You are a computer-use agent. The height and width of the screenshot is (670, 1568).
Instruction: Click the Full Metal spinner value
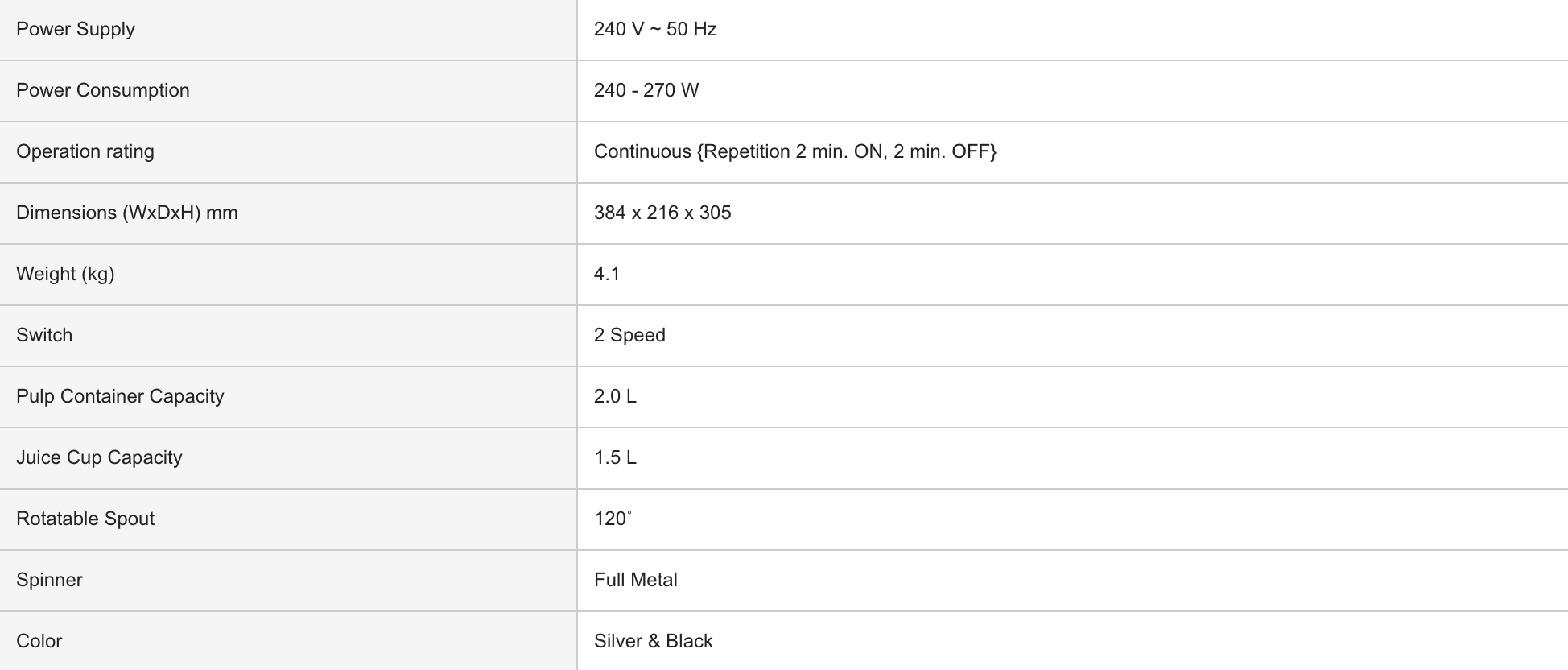pos(636,580)
